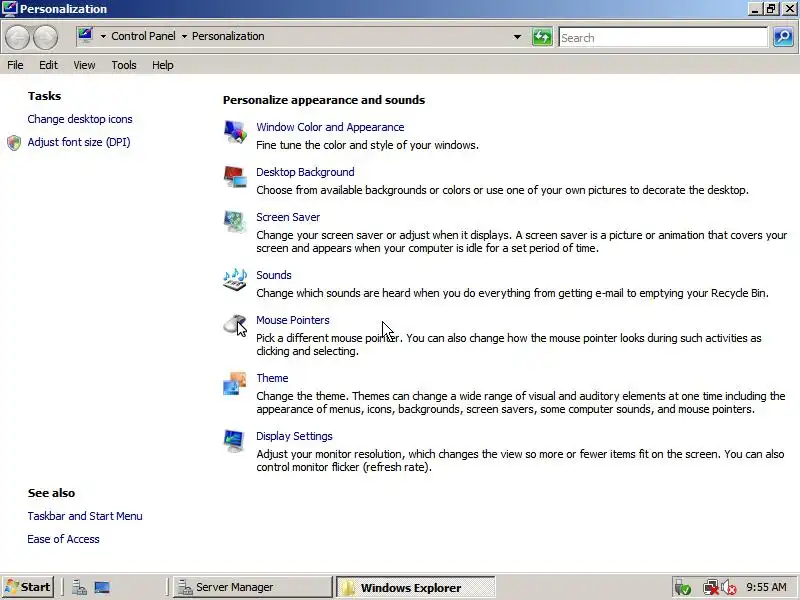The image size is (800, 600).
Task: Click the Start button
Action: 28,587
